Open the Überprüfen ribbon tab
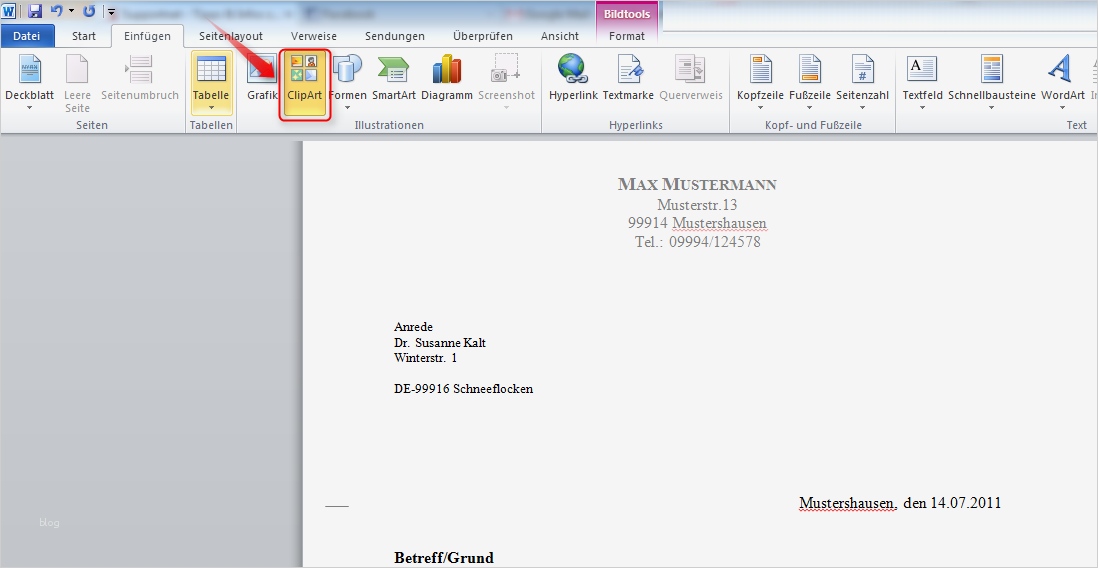The width and height of the screenshot is (1098, 568). pyautogui.click(x=482, y=36)
